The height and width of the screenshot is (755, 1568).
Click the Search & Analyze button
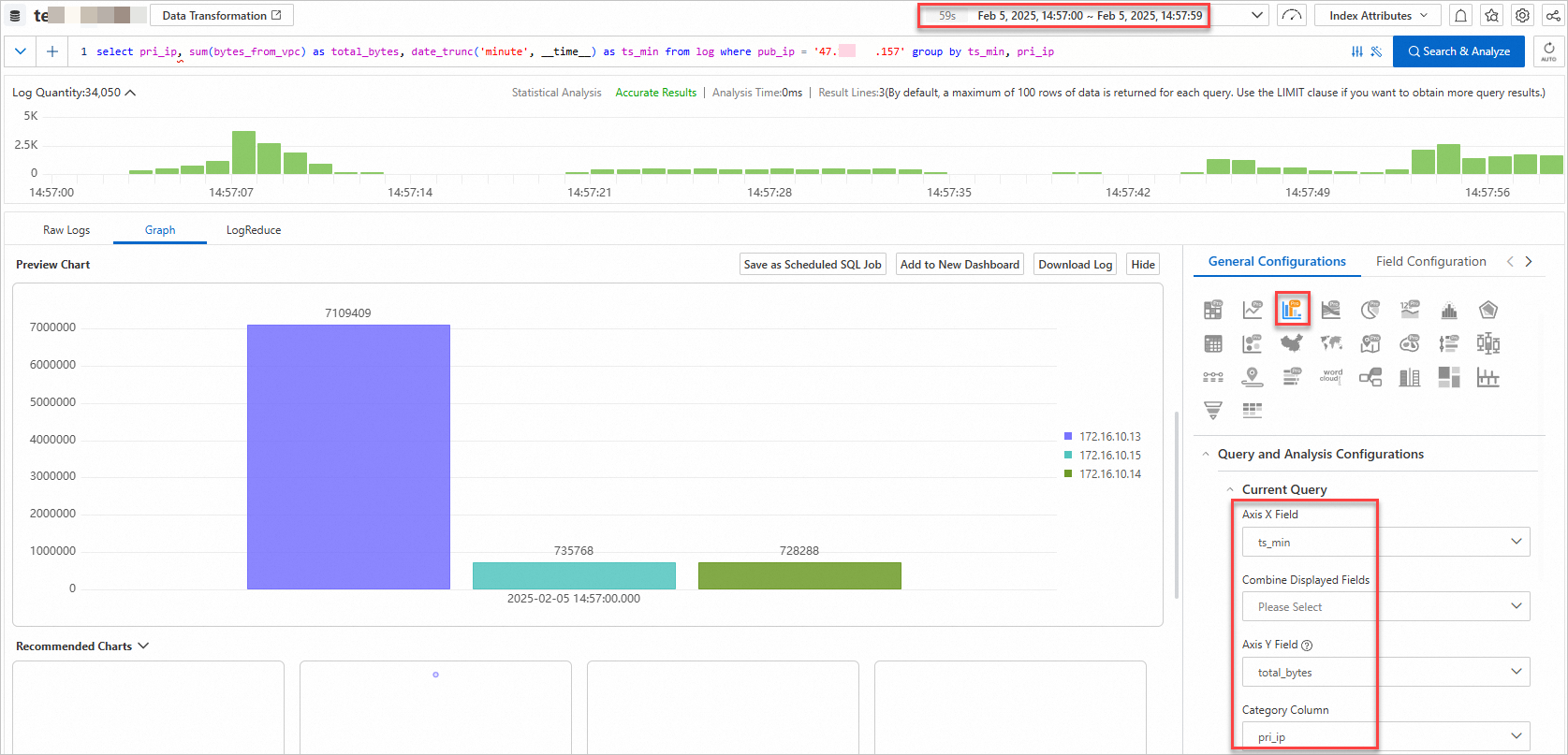coord(1458,51)
